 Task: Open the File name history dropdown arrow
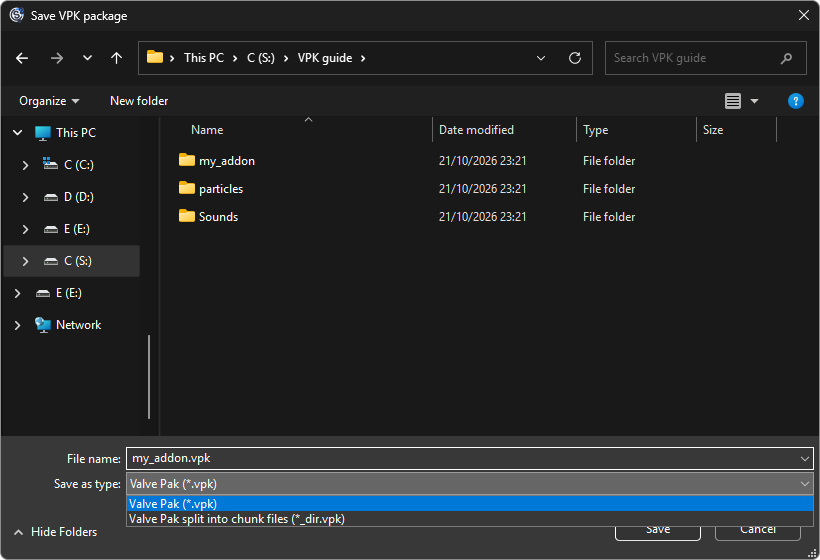tap(804, 459)
